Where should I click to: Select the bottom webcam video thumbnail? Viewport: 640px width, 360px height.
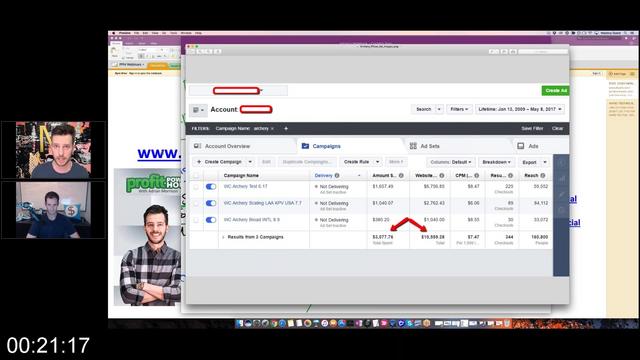(53, 210)
